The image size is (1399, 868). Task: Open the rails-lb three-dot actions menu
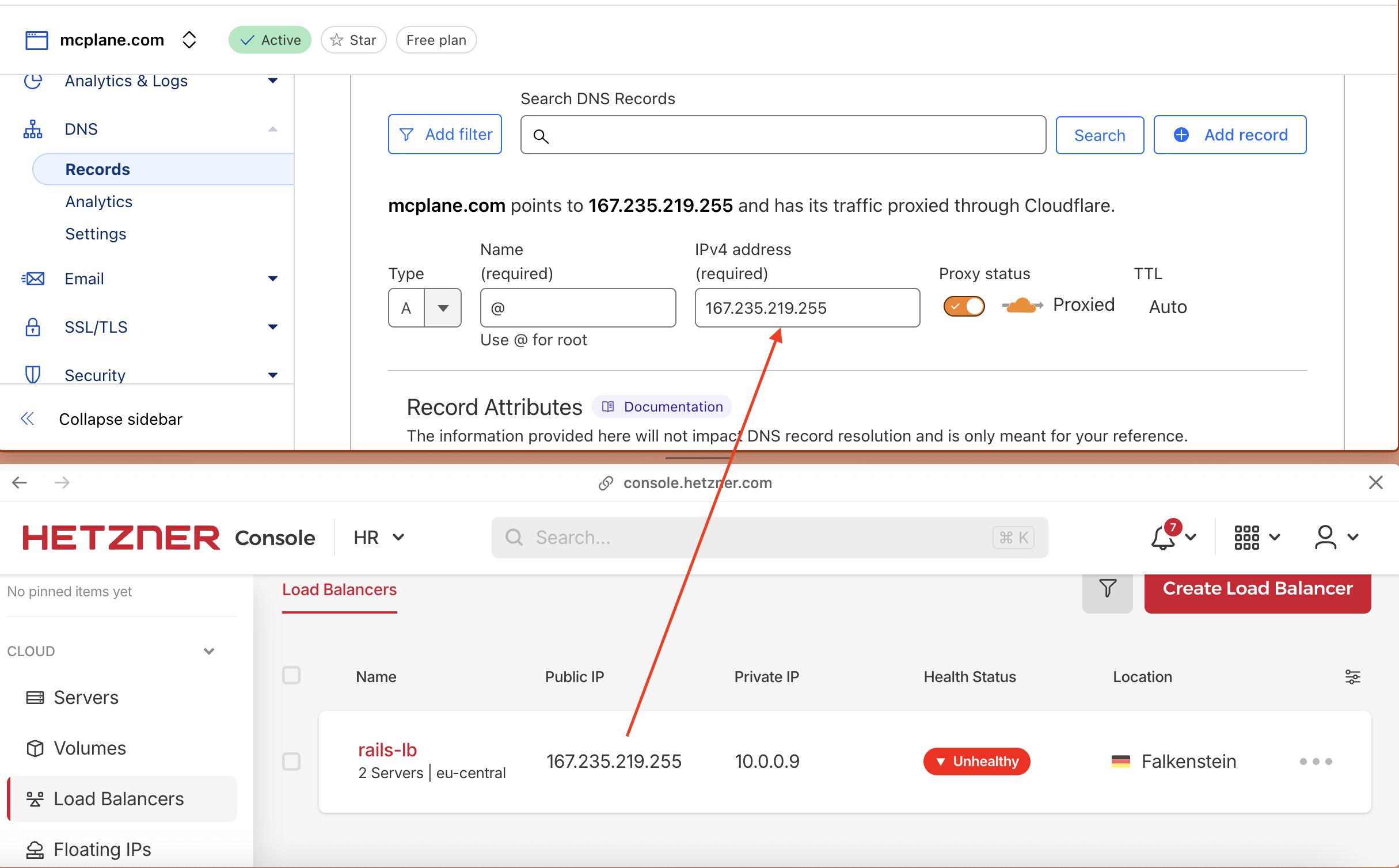coord(1316,762)
